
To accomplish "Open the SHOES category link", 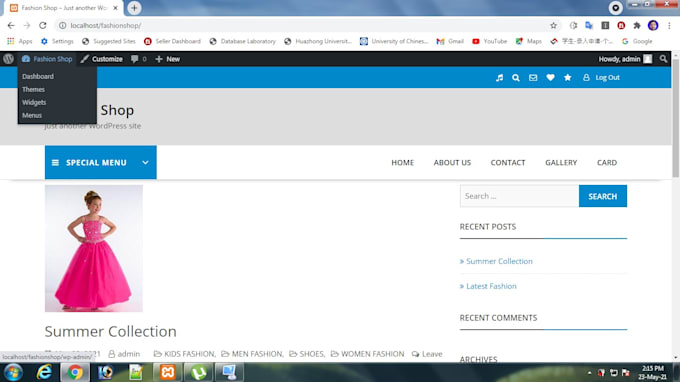I will click(x=312, y=354).
